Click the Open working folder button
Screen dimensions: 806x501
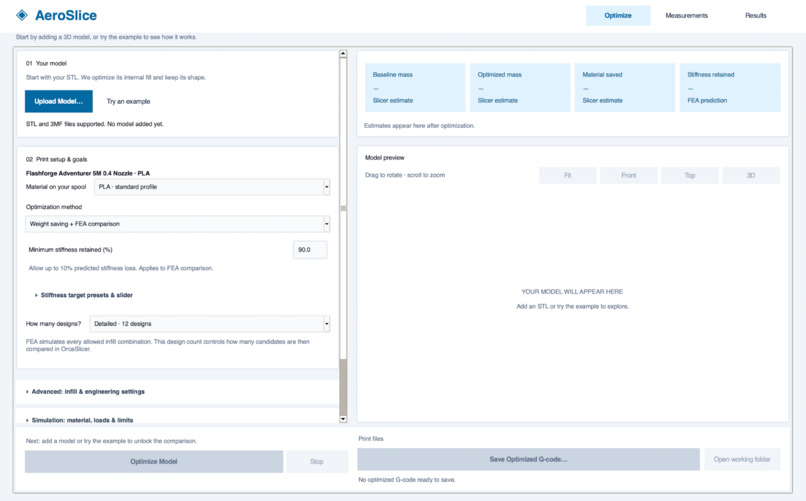click(x=742, y=459)
